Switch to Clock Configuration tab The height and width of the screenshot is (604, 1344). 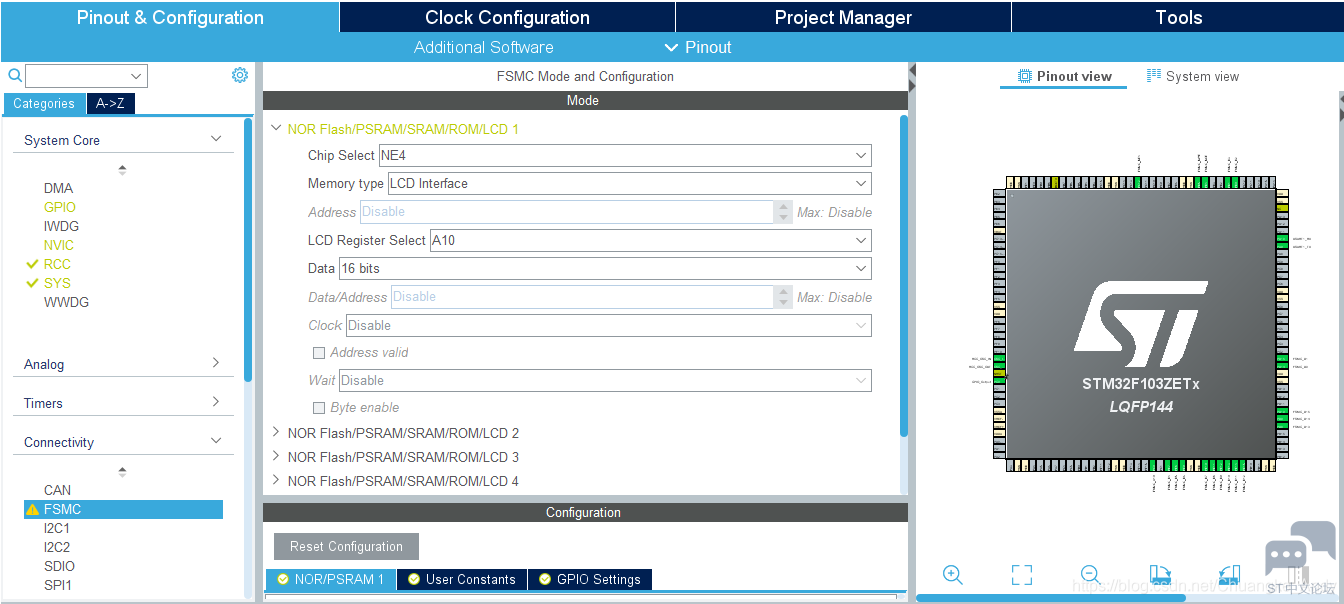click(507, 17)
